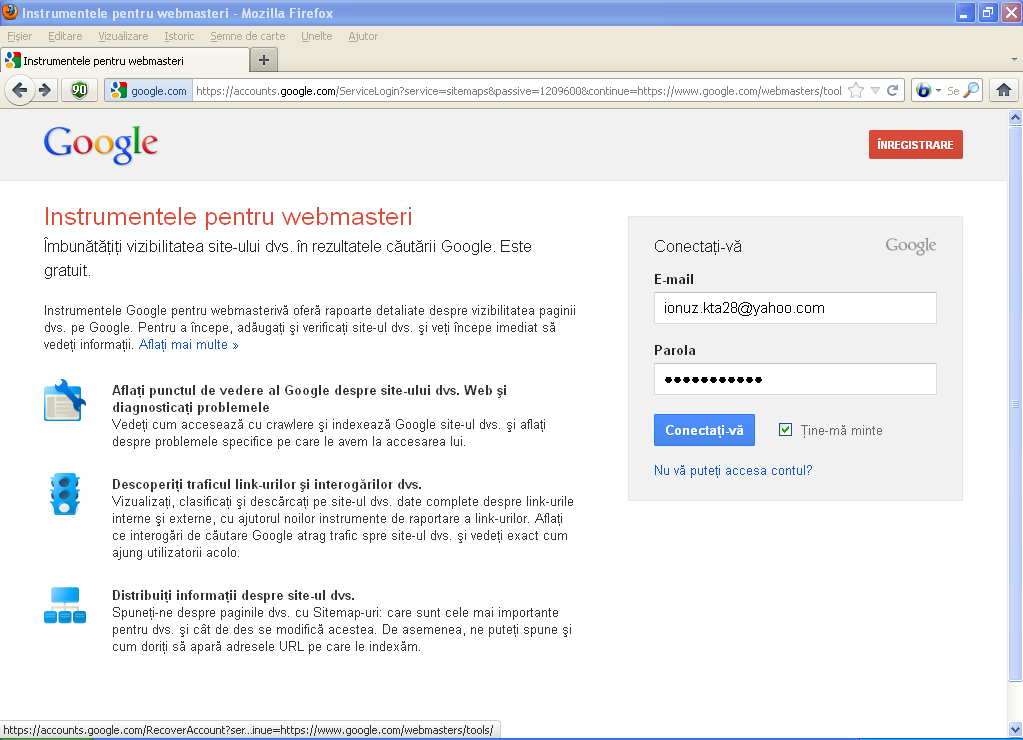1023x740 pixels.
Task: Click the traffic light icon
Action: tap(65, 494)
